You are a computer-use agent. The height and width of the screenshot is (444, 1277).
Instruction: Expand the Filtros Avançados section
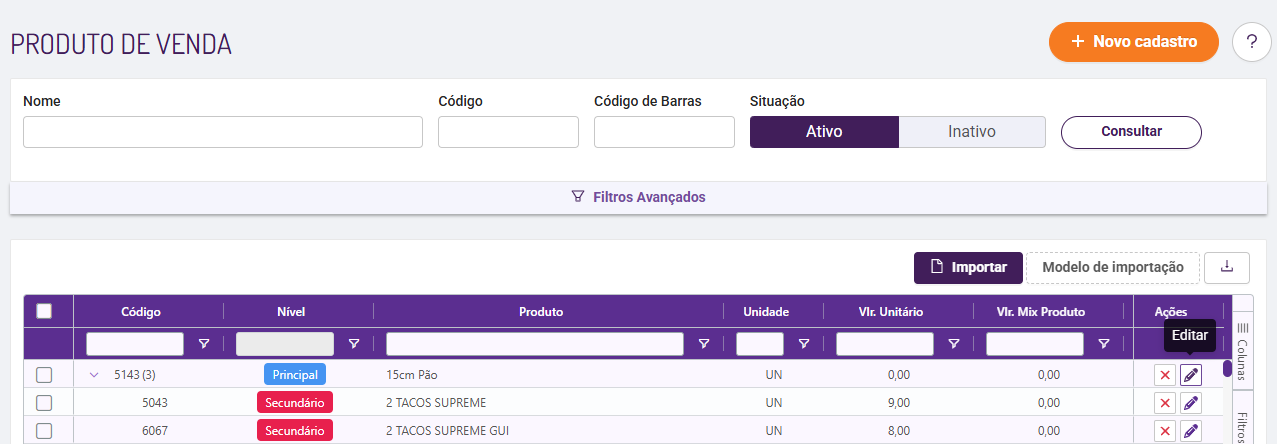tap(638, 197)
